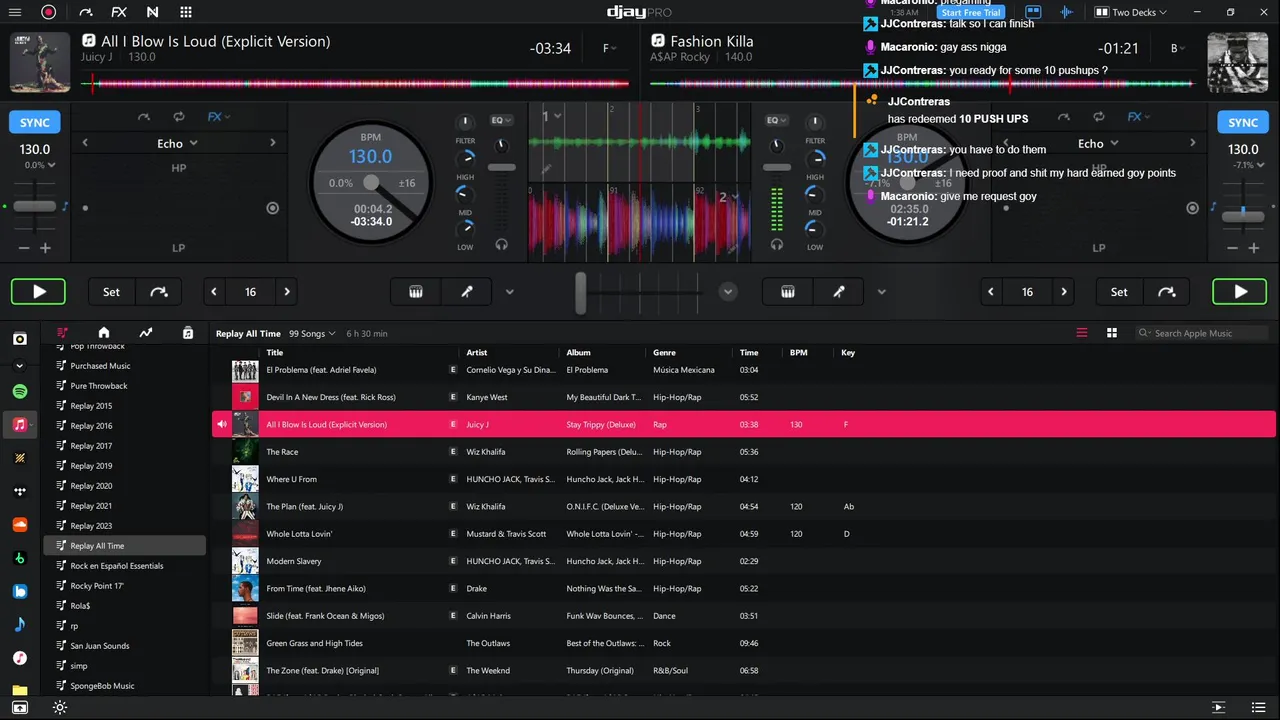Expand the crossfader options circle chevron
The height and width of the screenshot is (720, 1280).
point(728,292)
